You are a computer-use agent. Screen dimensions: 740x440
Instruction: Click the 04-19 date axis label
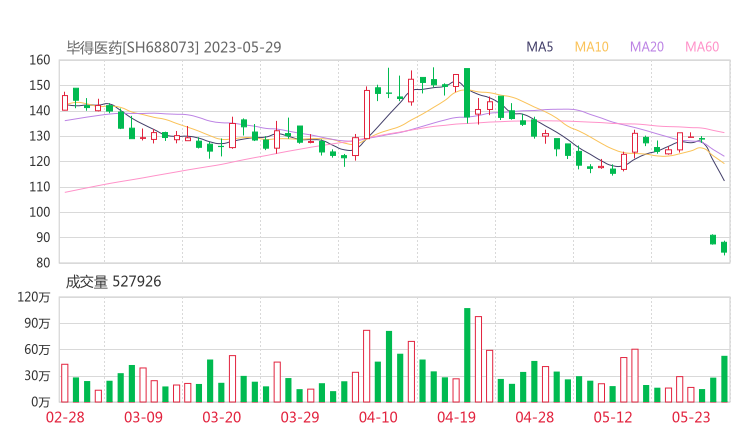click(x=456, y=417)
